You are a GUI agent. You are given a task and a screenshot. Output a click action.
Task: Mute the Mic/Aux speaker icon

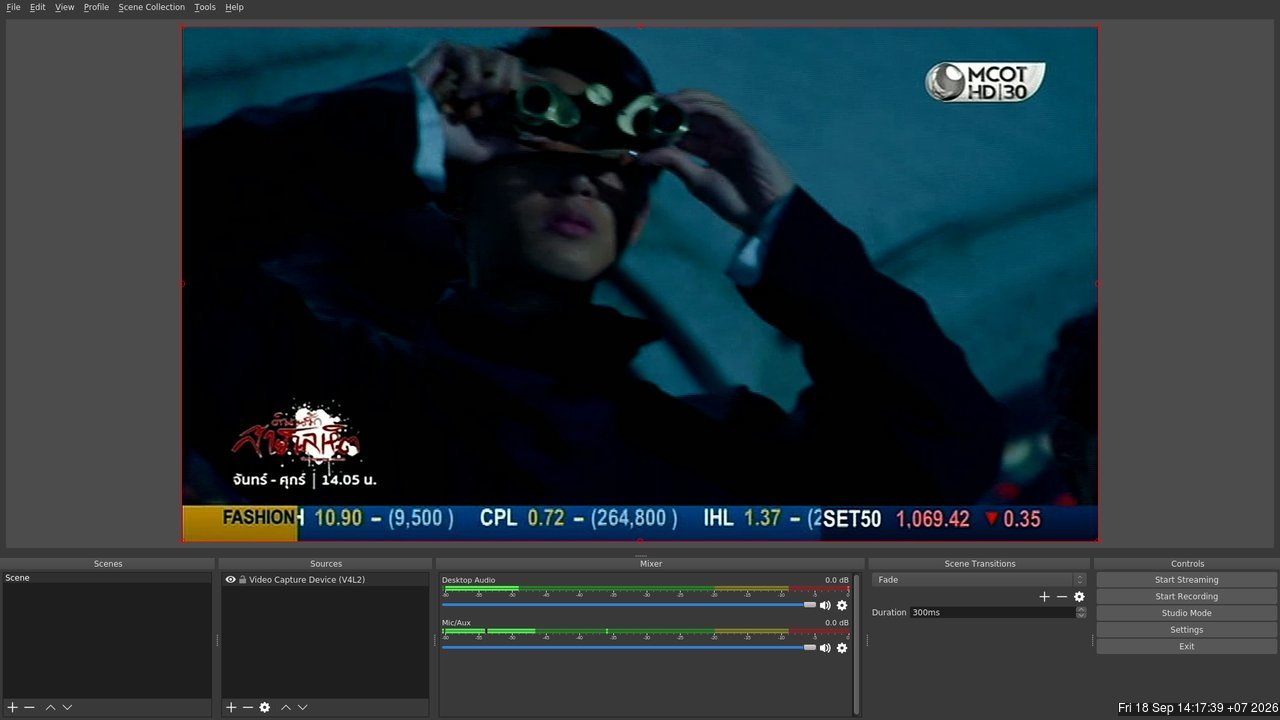[825, 648]
